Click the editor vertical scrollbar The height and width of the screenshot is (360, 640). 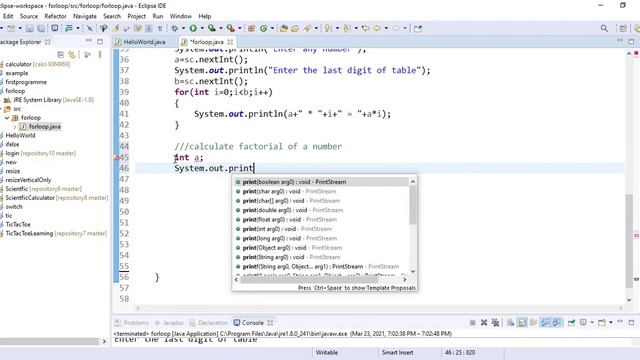pyautogui.click(x=629, y=241)
